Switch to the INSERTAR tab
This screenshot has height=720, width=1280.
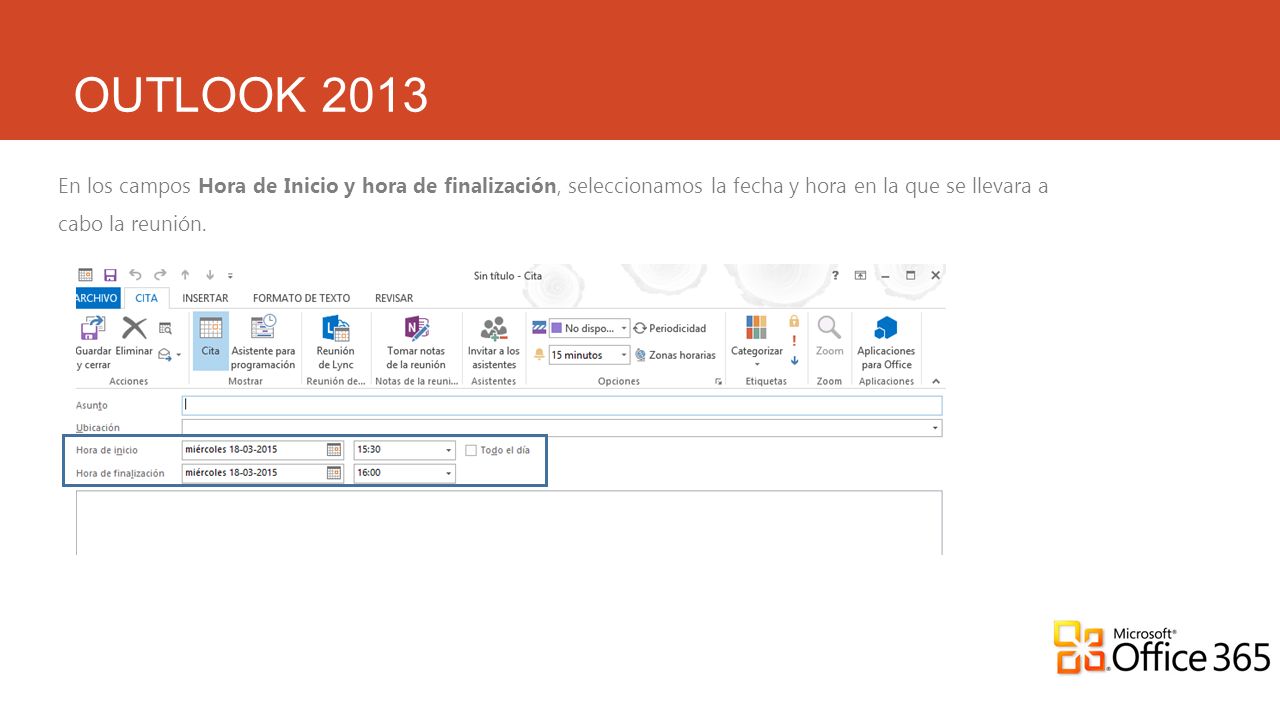click(x=205, y=298)
